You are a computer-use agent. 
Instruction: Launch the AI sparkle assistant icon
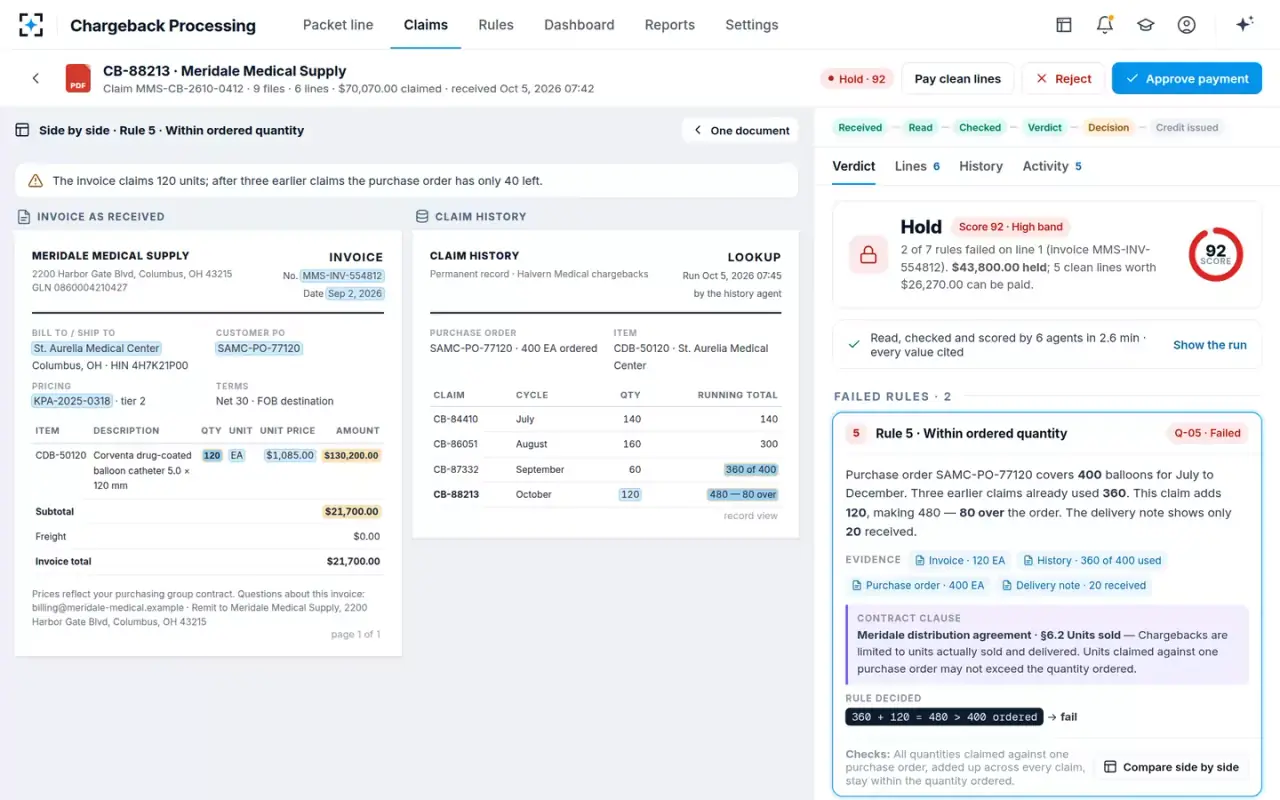coord(1245,25)
